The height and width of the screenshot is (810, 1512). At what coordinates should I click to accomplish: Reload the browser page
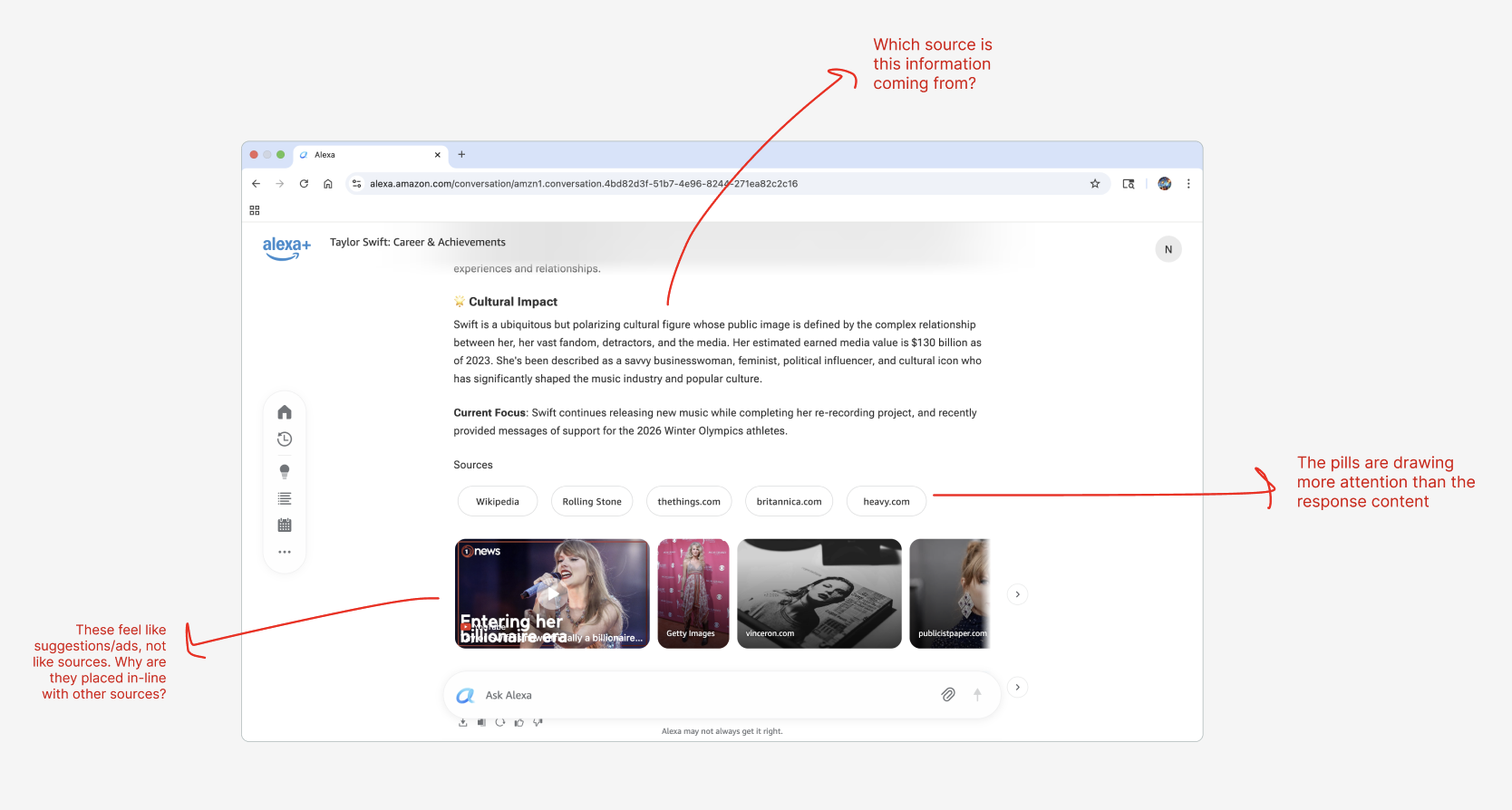(x=304, y=184)
